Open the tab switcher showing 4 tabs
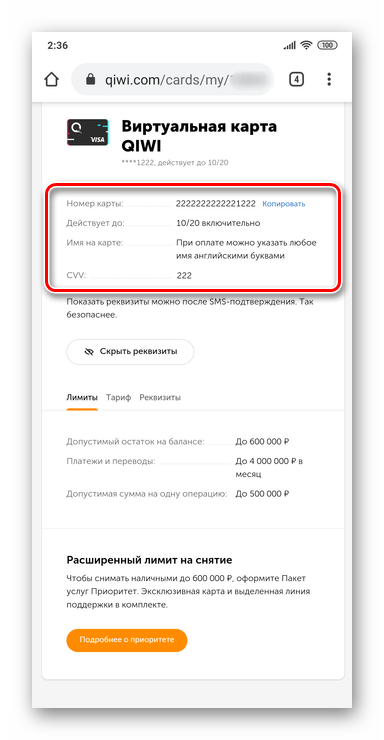This screenshot has height=740, width=384. 296,79
